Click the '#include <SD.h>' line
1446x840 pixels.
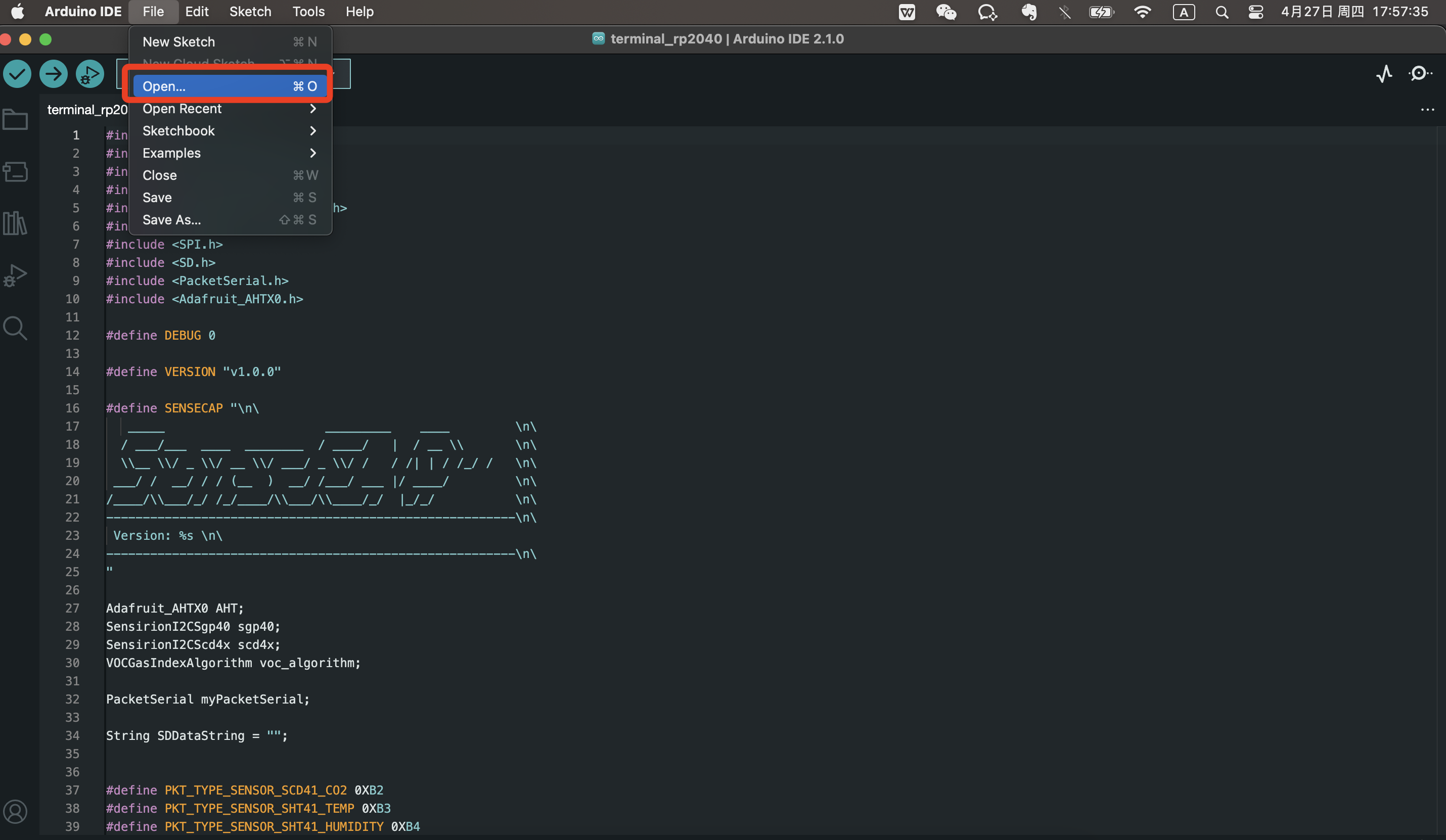point(161,262)
